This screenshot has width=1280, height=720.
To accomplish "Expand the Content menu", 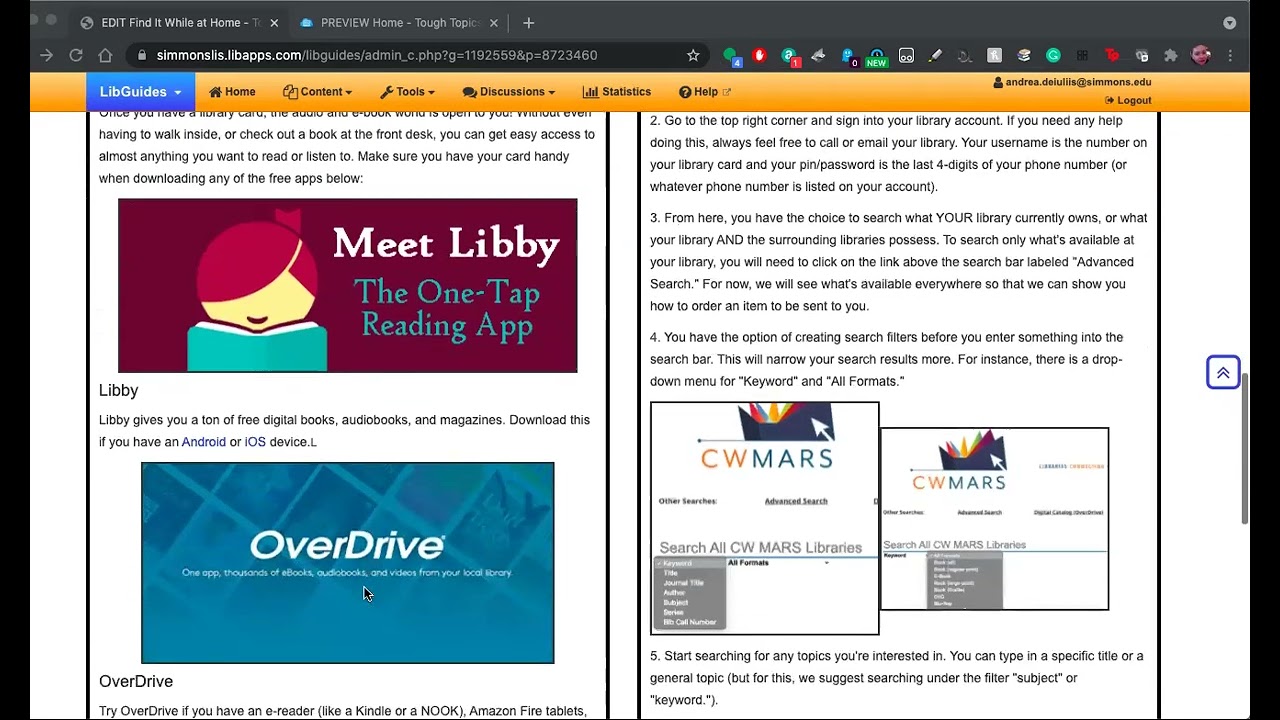I will pyautogui.click(x=317, y=92).
